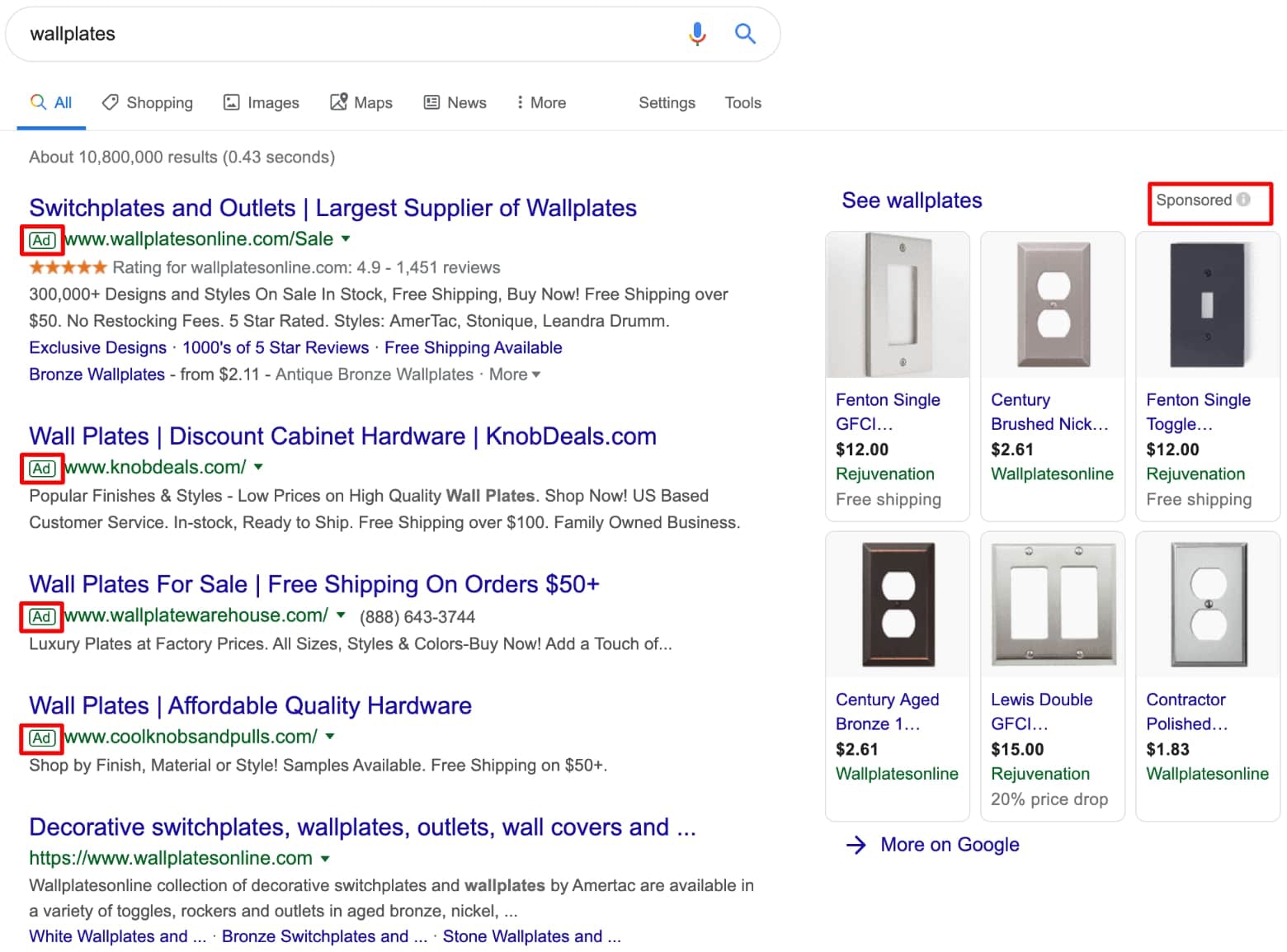Screen dimensions: 1287x952
Task: Open the More dropdown after Antique Bronze Wallplates
Action: [x=514, y=375]
